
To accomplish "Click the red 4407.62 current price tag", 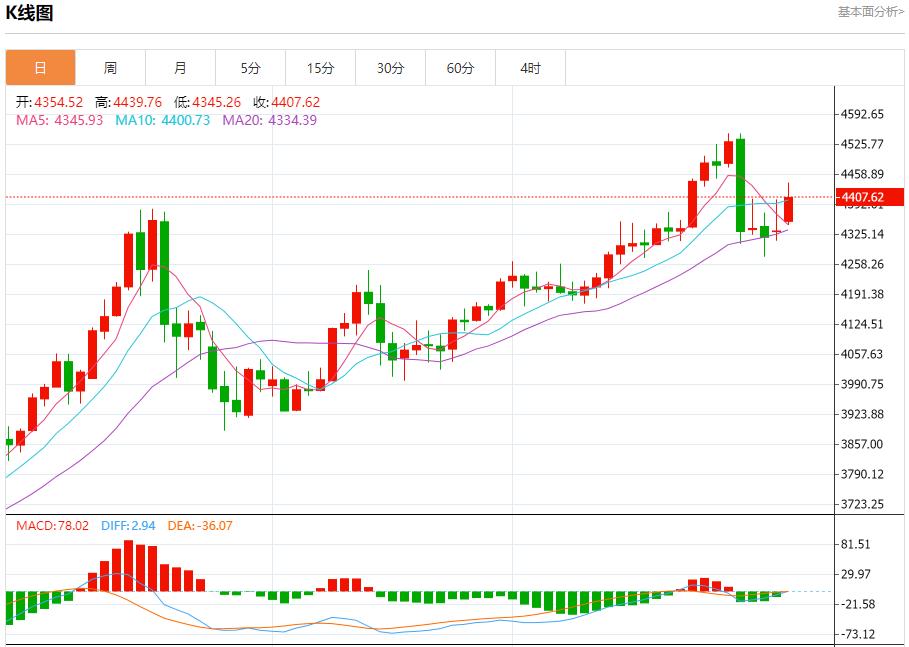I will click(x=861, y=197).
